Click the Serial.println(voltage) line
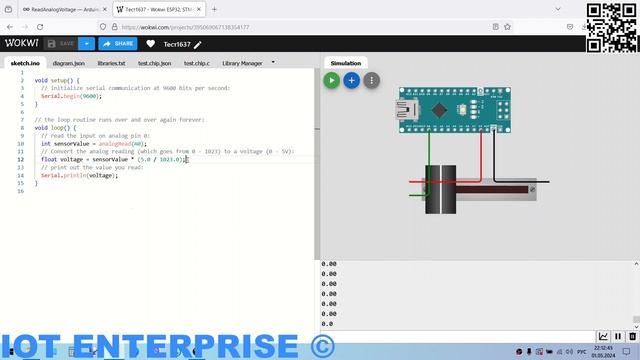 point(79,176)
